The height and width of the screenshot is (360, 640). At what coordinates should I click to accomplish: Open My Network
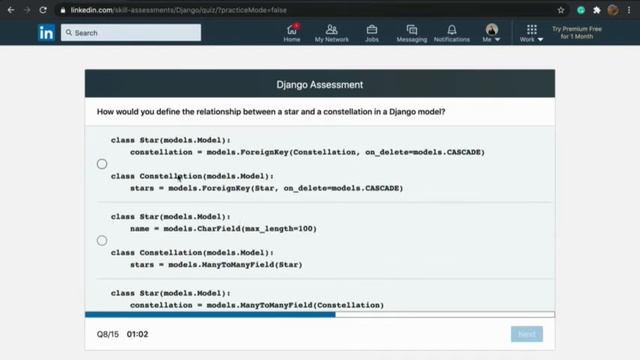[x=331, y=33]
